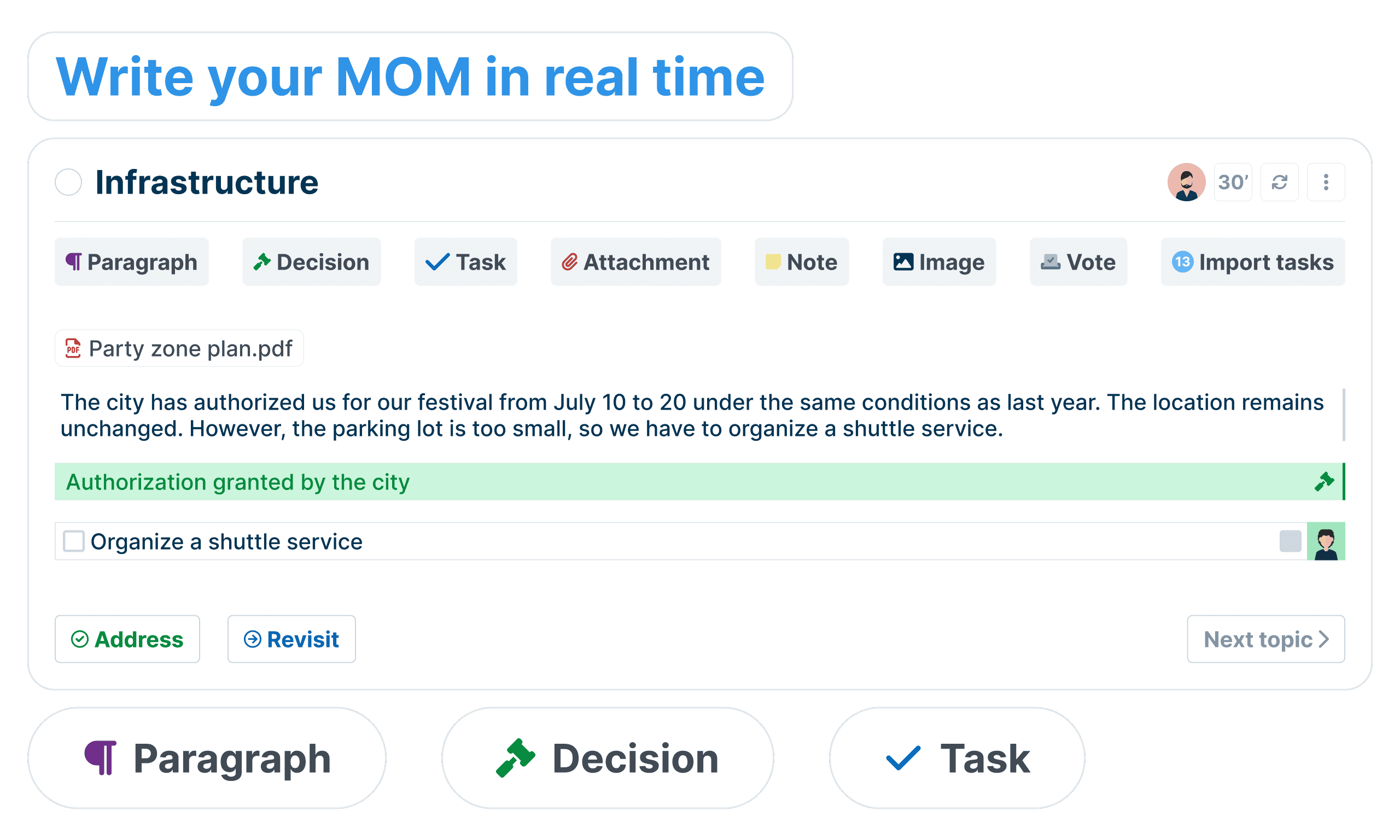Add a Vote block
Viewport: 1400px width, 840px height.
[1078, 262]
